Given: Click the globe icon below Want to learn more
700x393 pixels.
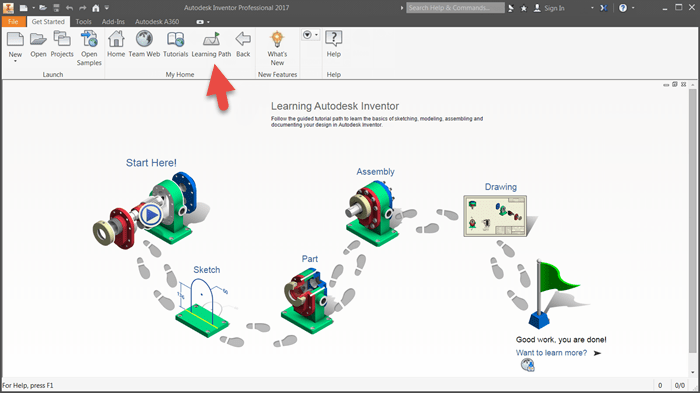Looking at the screenshot, I should point(528,365).
